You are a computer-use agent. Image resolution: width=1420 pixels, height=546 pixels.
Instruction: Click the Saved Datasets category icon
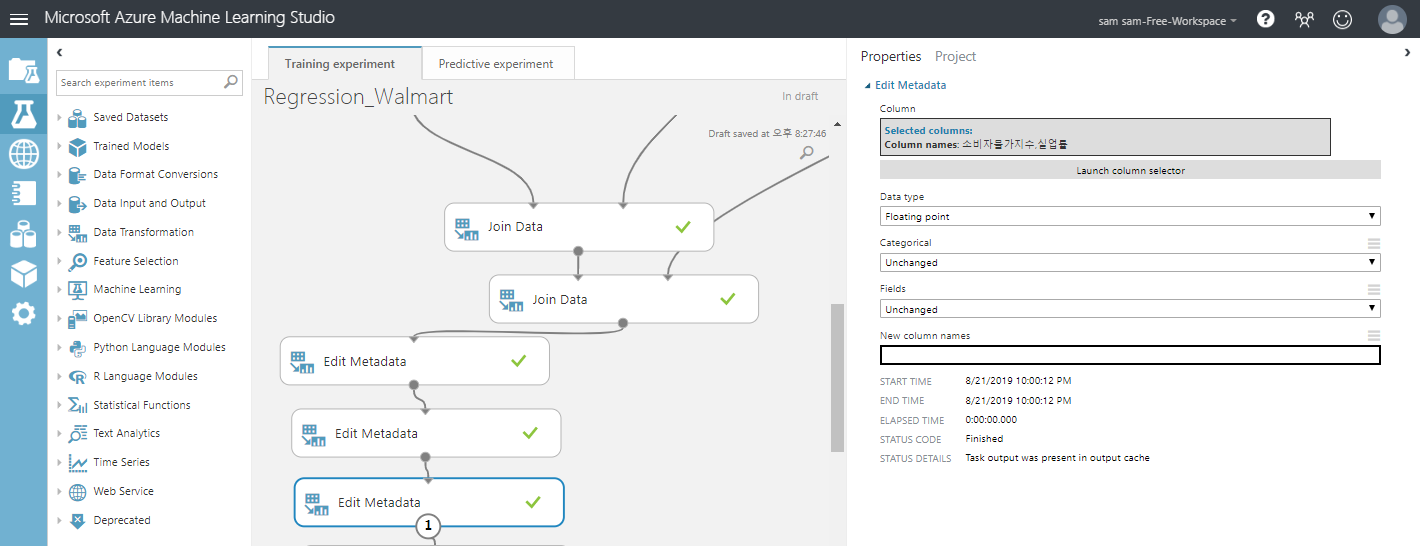[x=77, y=117]
